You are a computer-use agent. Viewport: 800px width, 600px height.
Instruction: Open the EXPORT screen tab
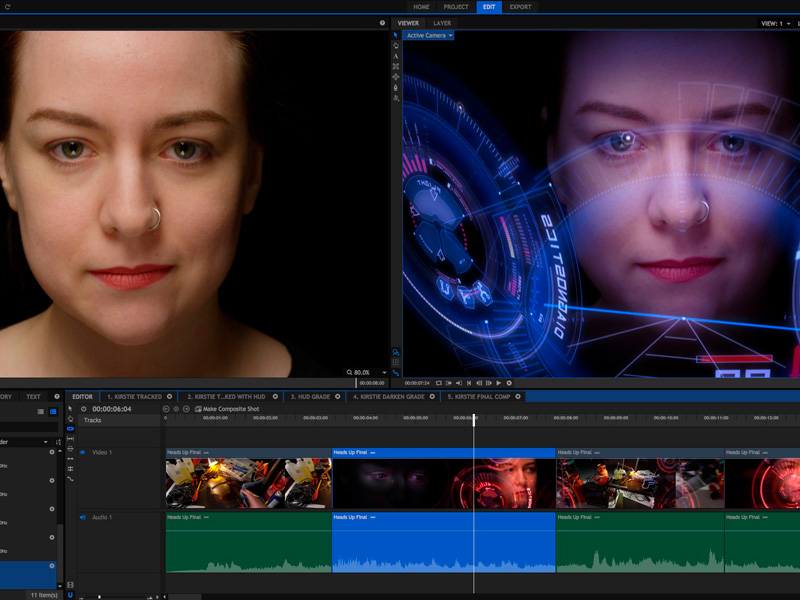coord(520,7)
